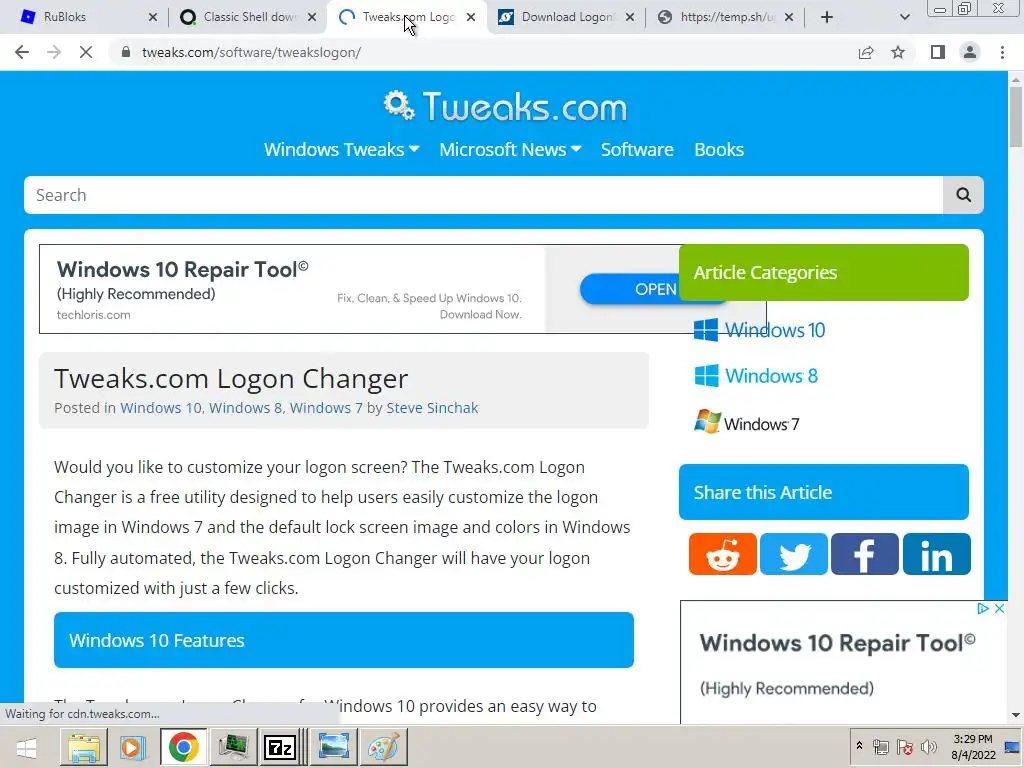Share article on Facebook
Image resolution: width=1024 pixels, height=768 pixels.
point(865,554)
